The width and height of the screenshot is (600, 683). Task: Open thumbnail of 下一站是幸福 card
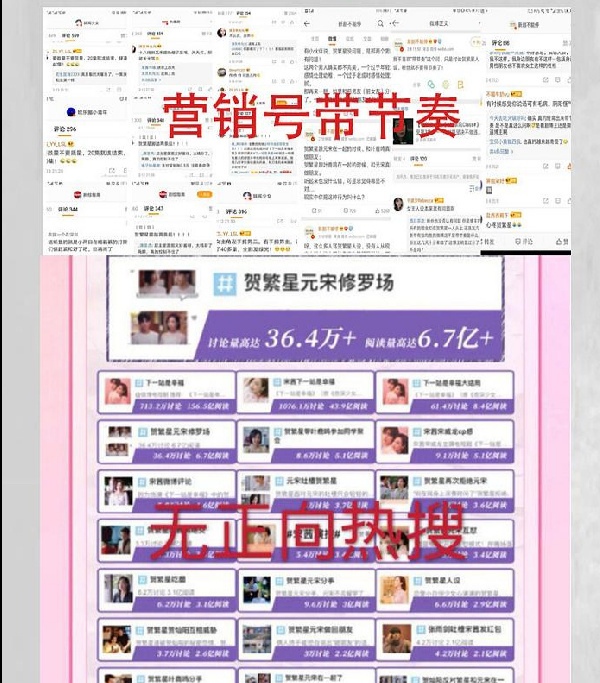tap(117, 392)
